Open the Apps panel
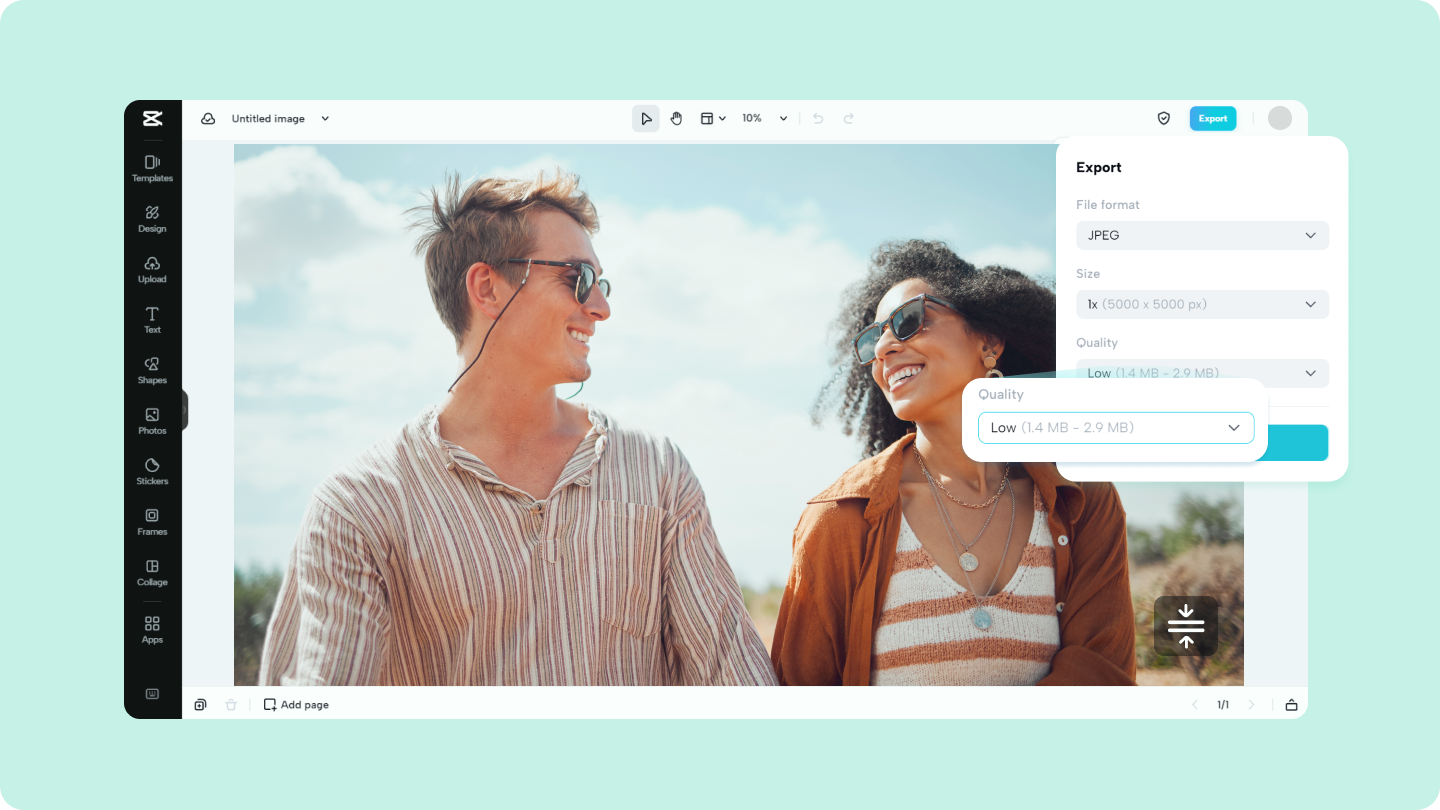 pos(152,629)
